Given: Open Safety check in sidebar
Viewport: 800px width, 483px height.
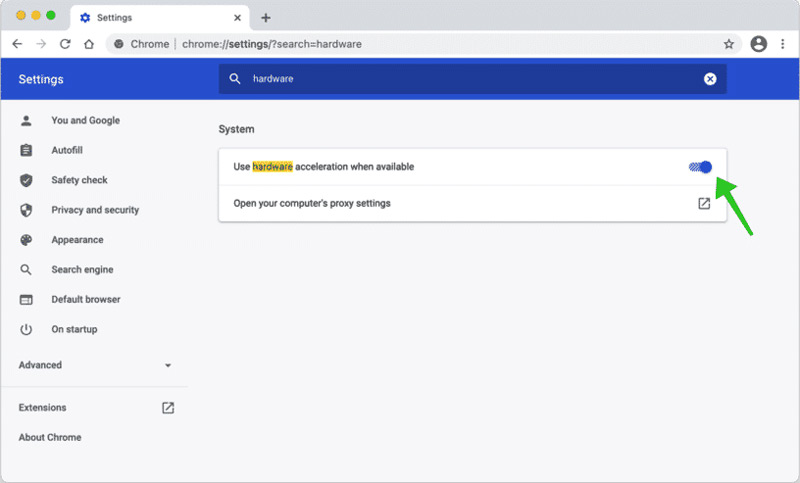Looking at the screenshot, I should [x=79, y=180].
